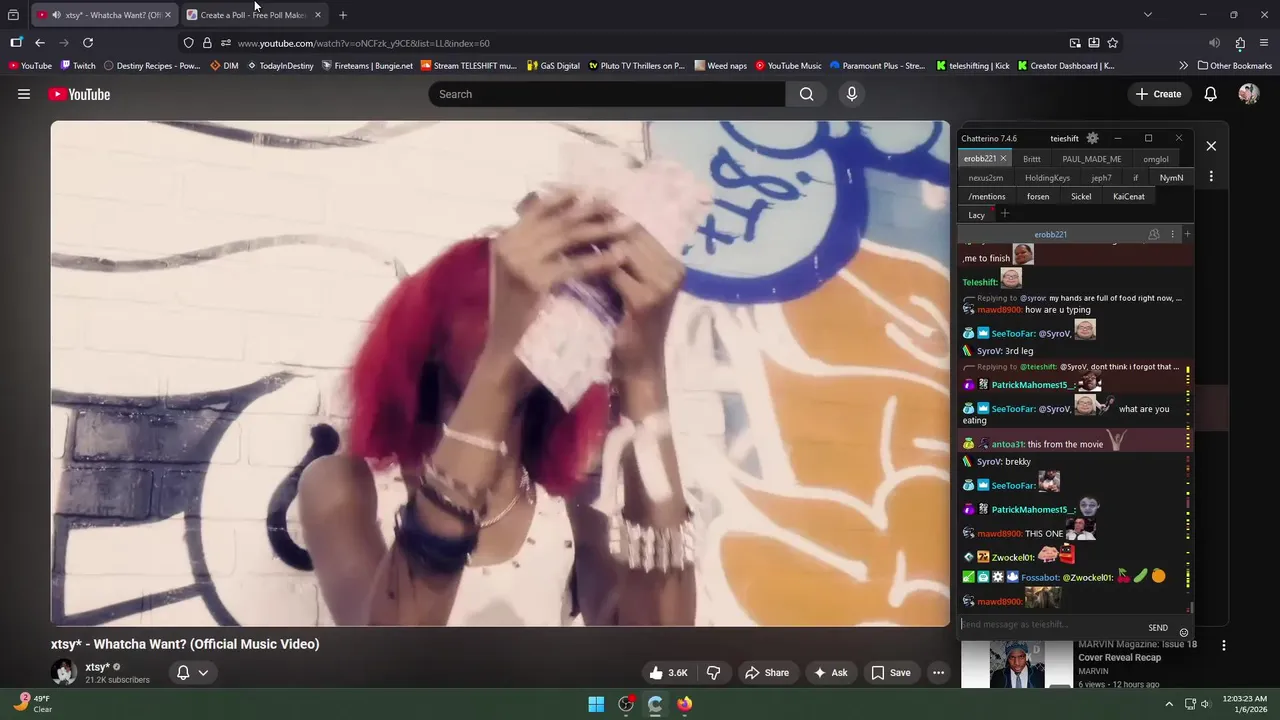The height and width of the screenshot is (720, 1280).
Task: Close the YouTube playlist panel X
Action: (1211, 146)
